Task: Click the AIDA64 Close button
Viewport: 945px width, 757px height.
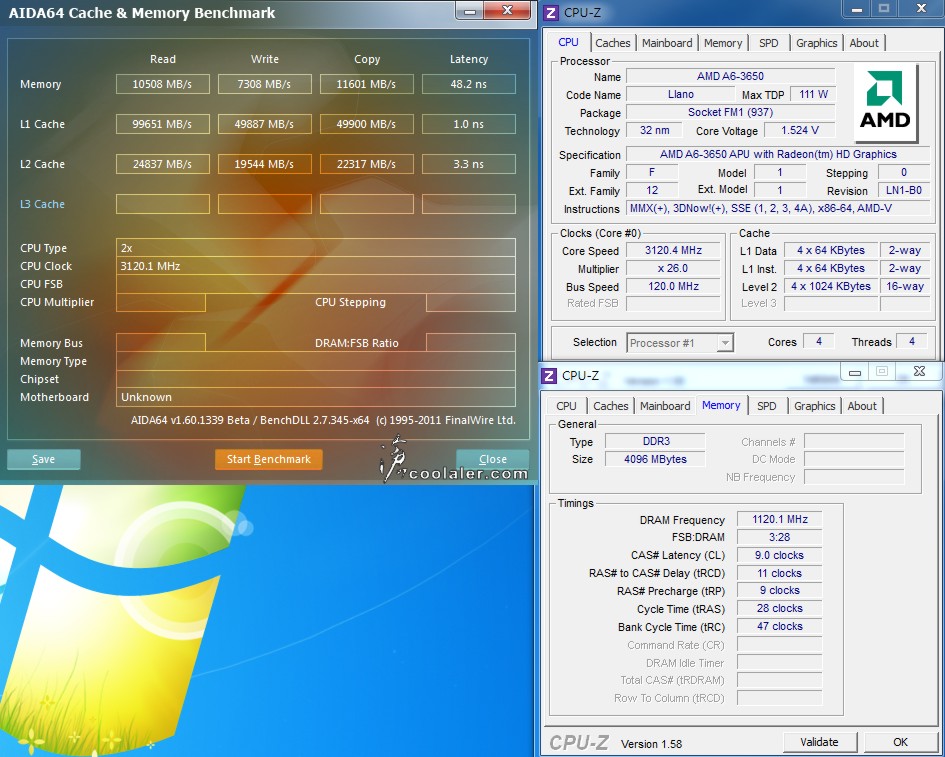Action: click(492, 459)
